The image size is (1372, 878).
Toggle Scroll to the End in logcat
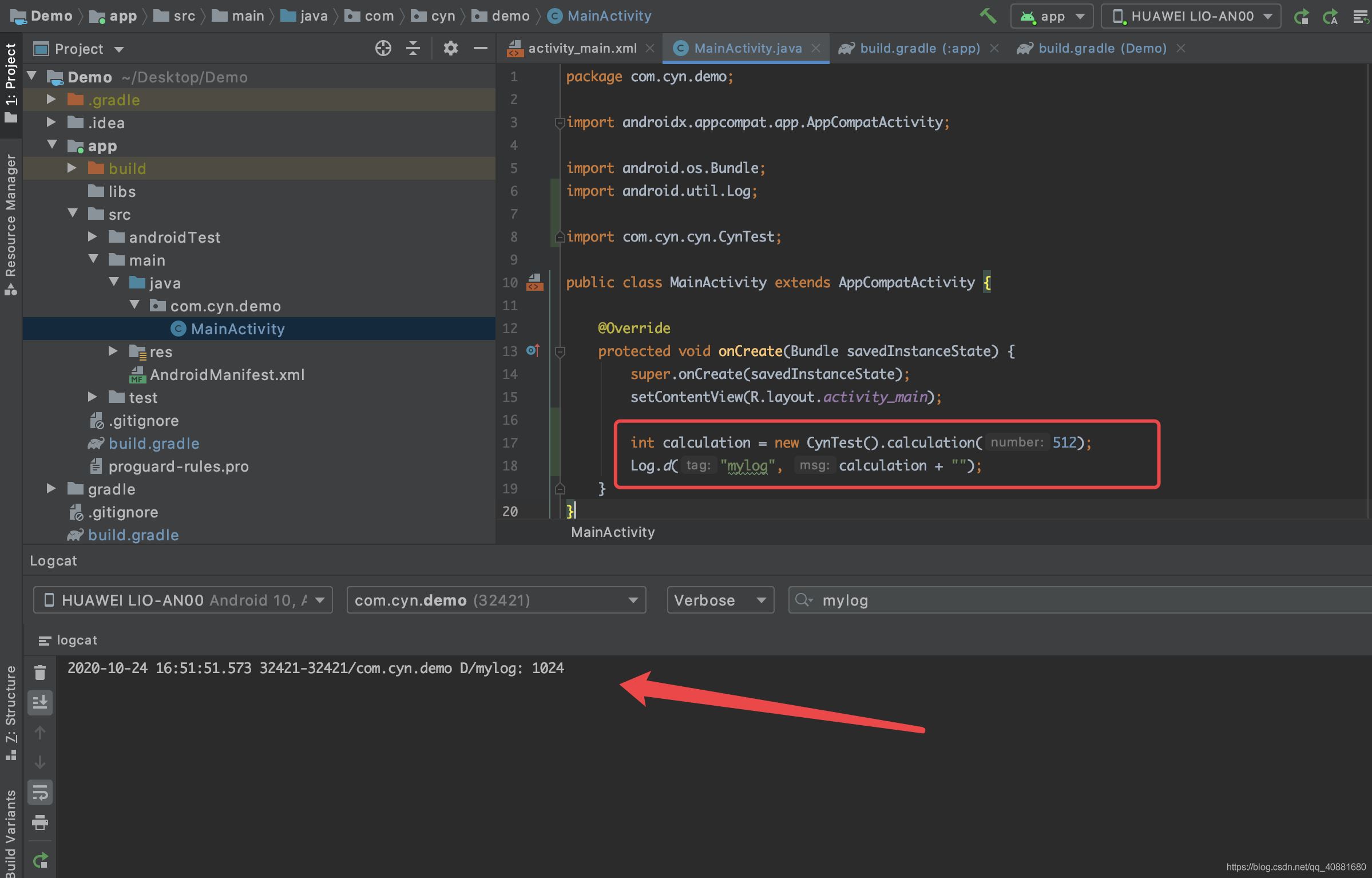pyautogui.click(x=40, y=702)
